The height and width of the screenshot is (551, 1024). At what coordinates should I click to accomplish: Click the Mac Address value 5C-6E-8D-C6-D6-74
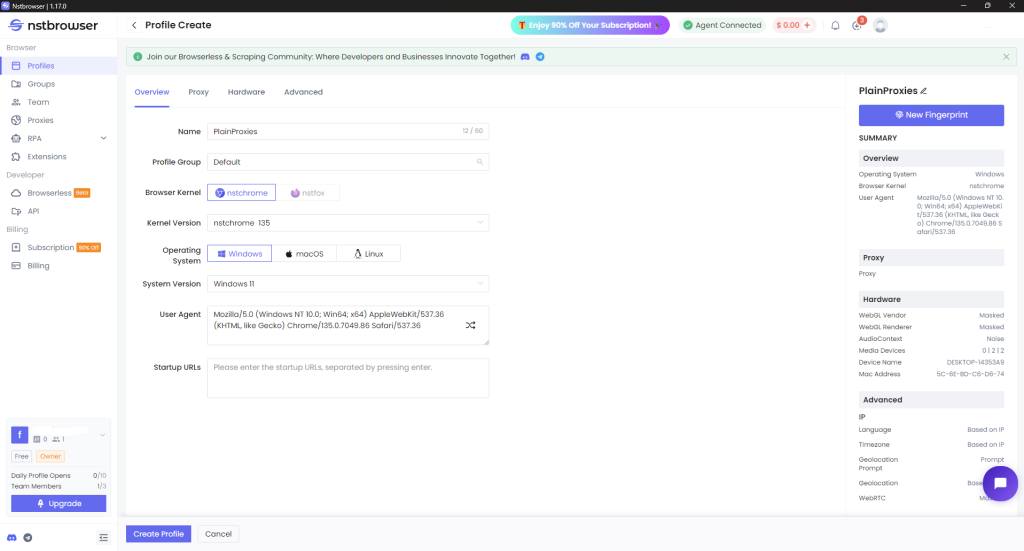(970, 374)
